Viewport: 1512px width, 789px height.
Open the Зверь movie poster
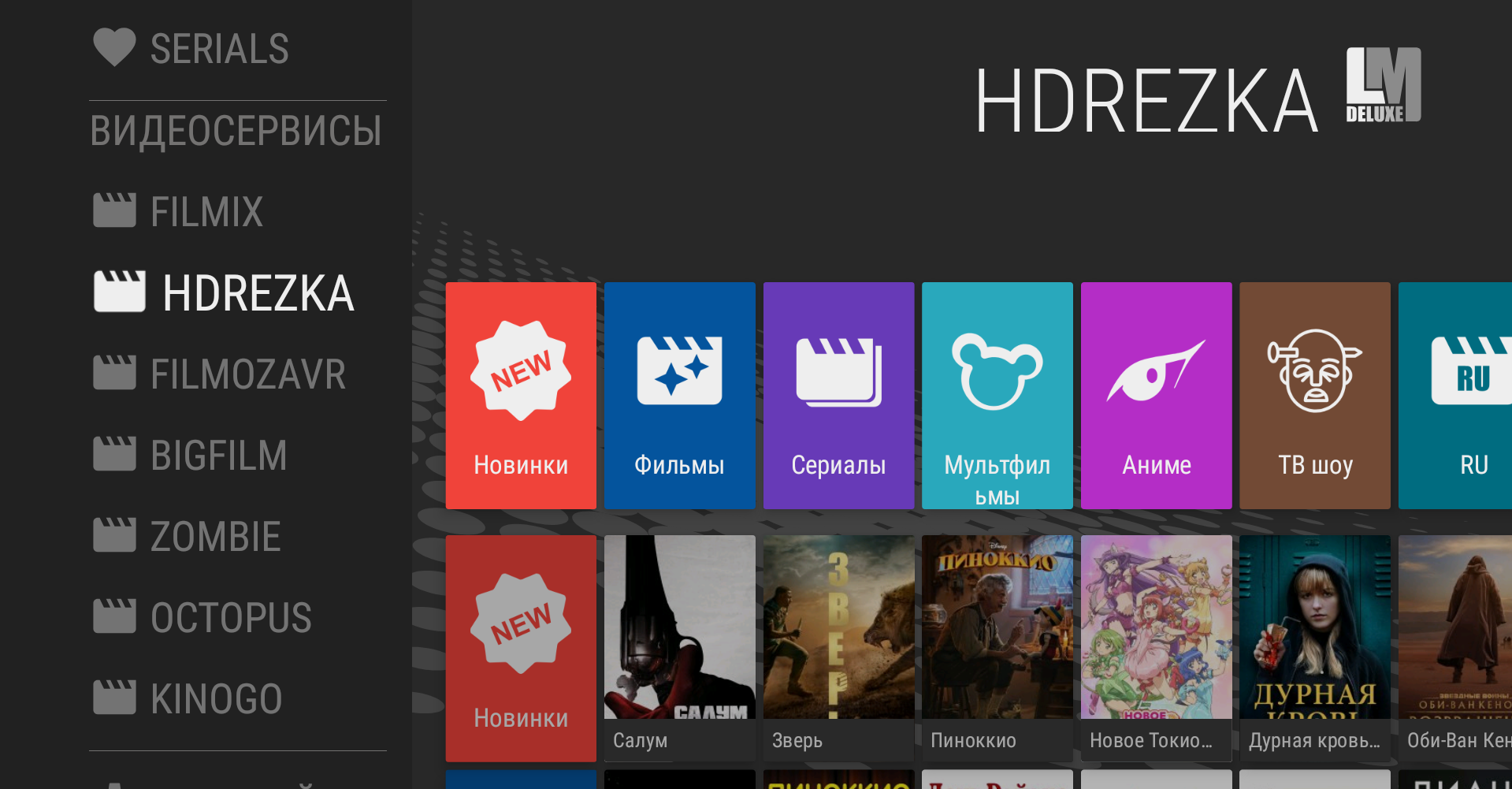tap(838, 648)
